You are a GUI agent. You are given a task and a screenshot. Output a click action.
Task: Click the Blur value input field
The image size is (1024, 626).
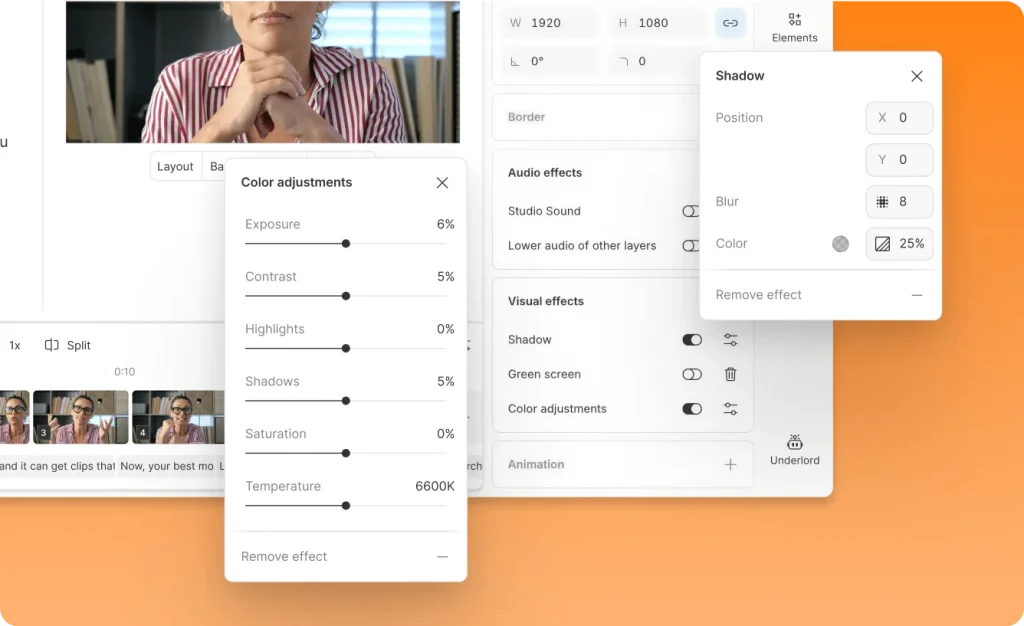point(899,202)
